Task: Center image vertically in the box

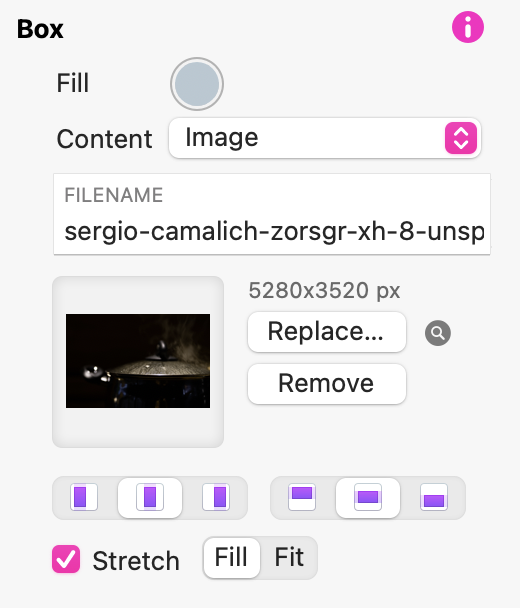Action: pyautogui.click(x=368, y=497)
